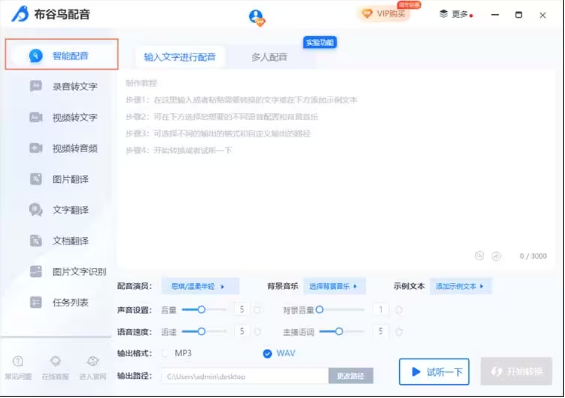Select 视频转文字 sidebar icon
This screenshot has width=565, height=398.
coord(36,117)
